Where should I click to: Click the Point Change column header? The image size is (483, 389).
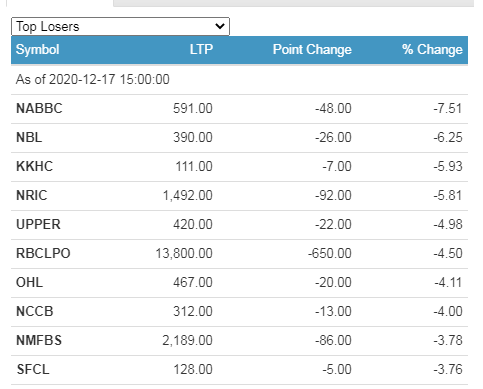click(x=312, y=49)
